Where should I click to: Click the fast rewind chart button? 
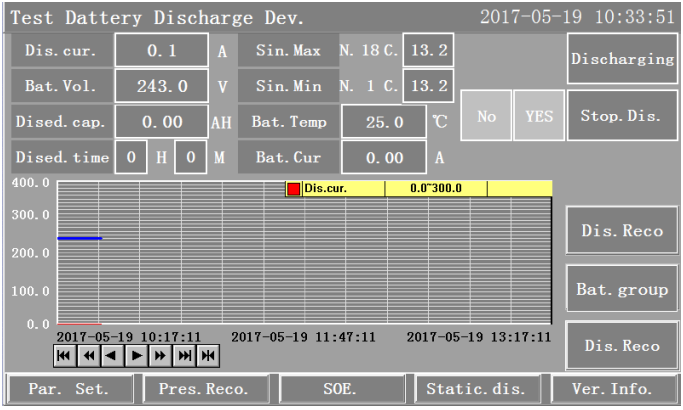point(88,355)
